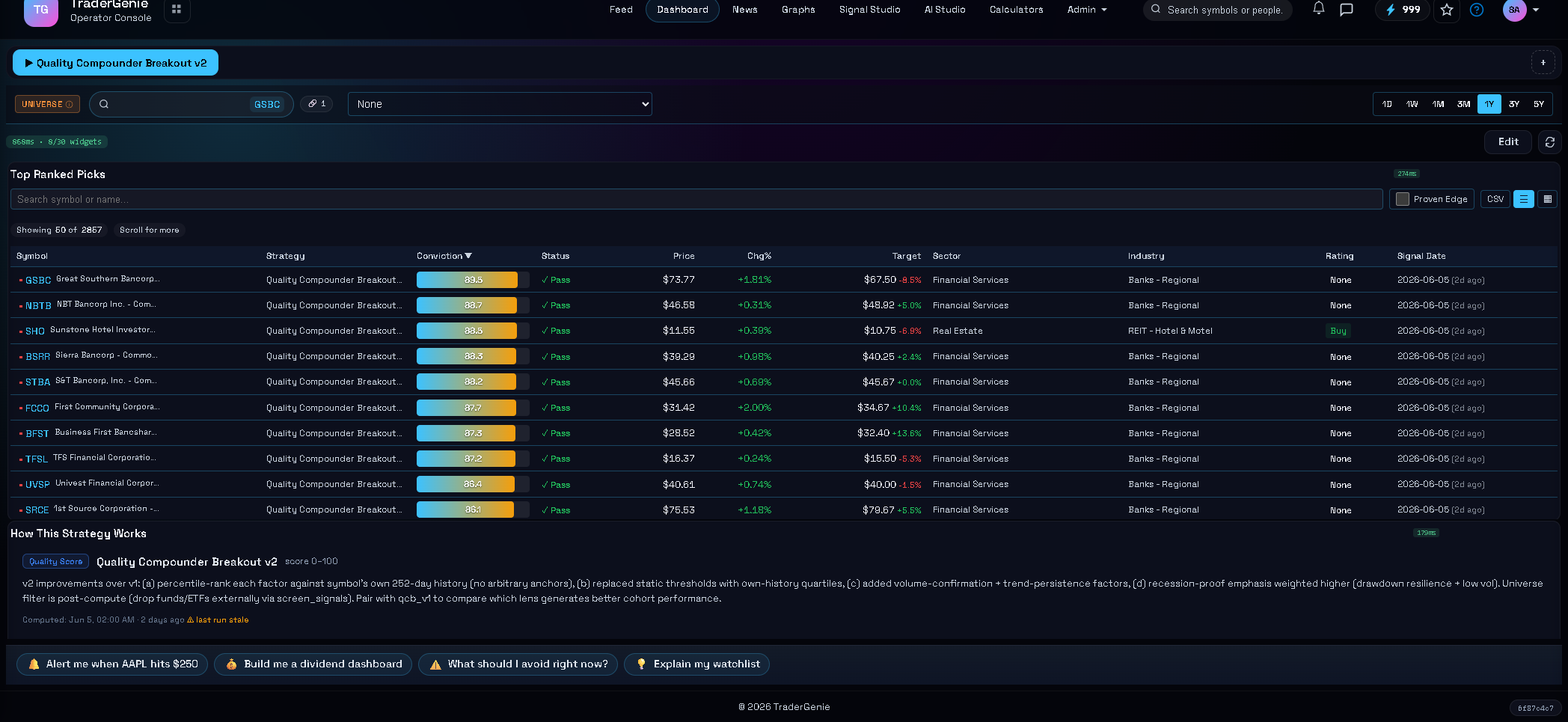The width and height of the screenshot is (1568, 722).
Task: Open the Feed tab
Action: point(621,10)
